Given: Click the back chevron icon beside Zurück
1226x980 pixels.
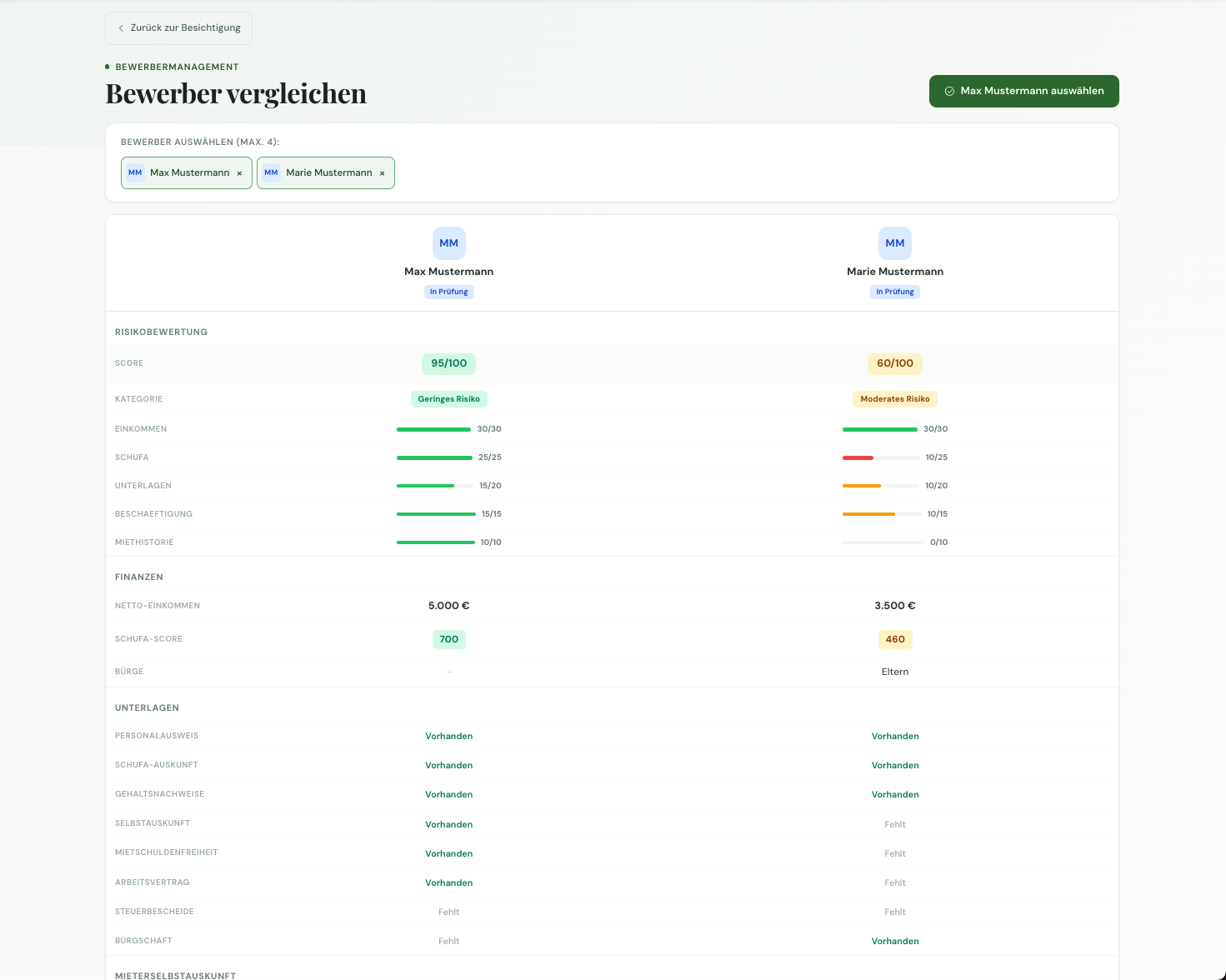Looking at the screenshot, I should pos(121,28).
